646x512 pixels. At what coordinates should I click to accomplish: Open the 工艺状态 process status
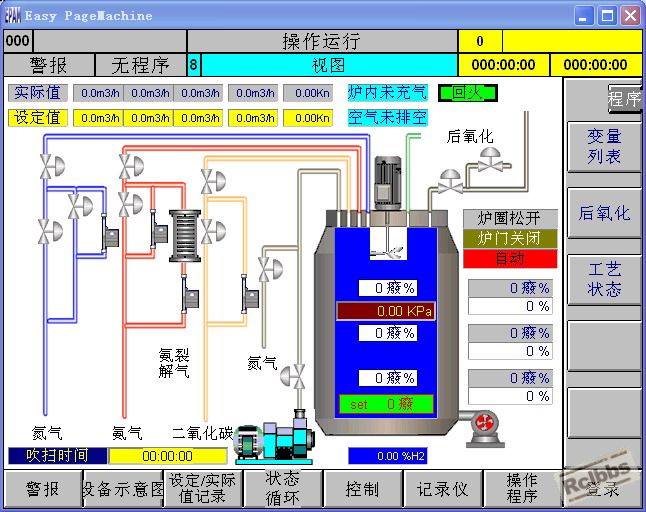click(604, 280)
